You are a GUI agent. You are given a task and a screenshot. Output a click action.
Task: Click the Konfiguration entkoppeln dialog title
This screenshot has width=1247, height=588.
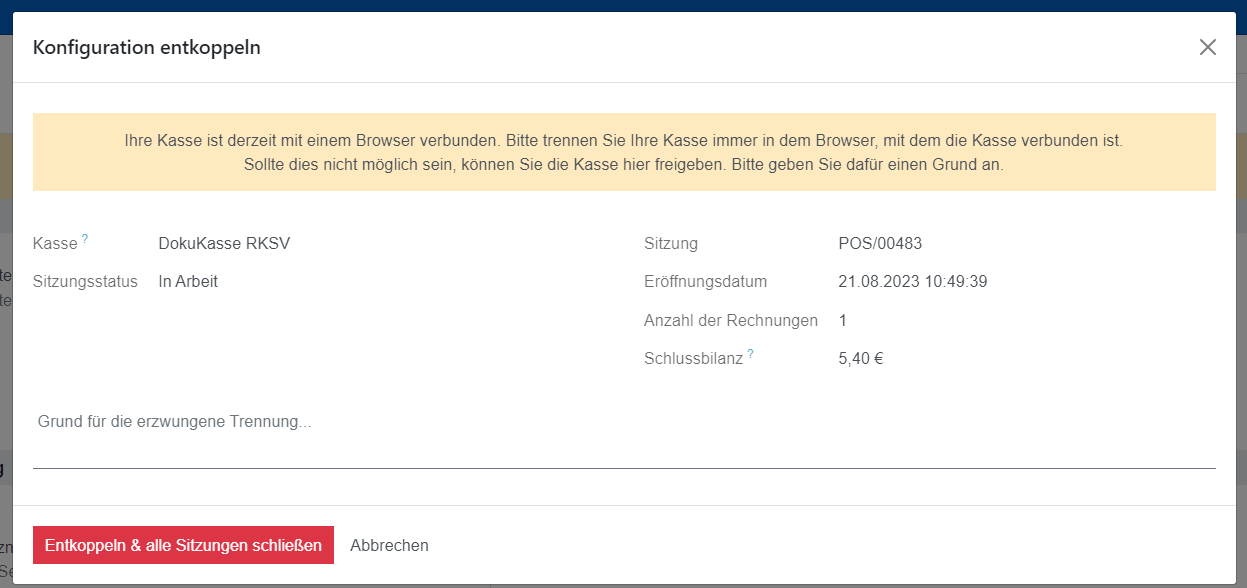[x=147, y=47]
